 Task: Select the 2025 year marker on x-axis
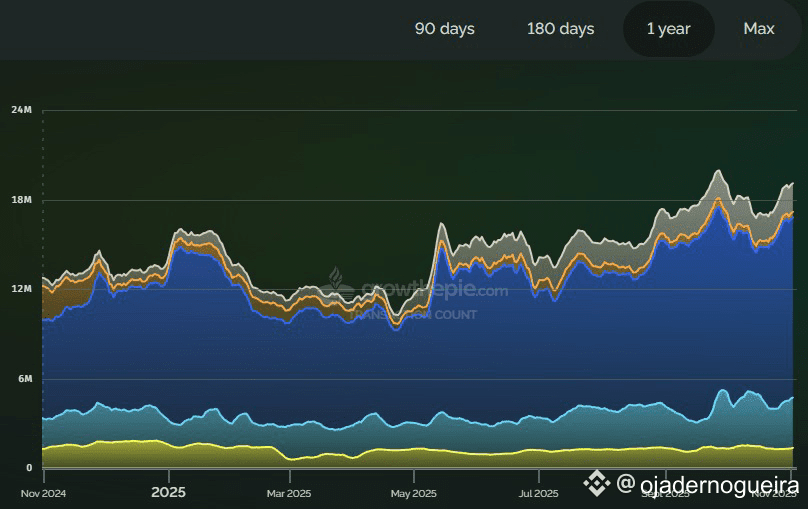coord(169,493)
